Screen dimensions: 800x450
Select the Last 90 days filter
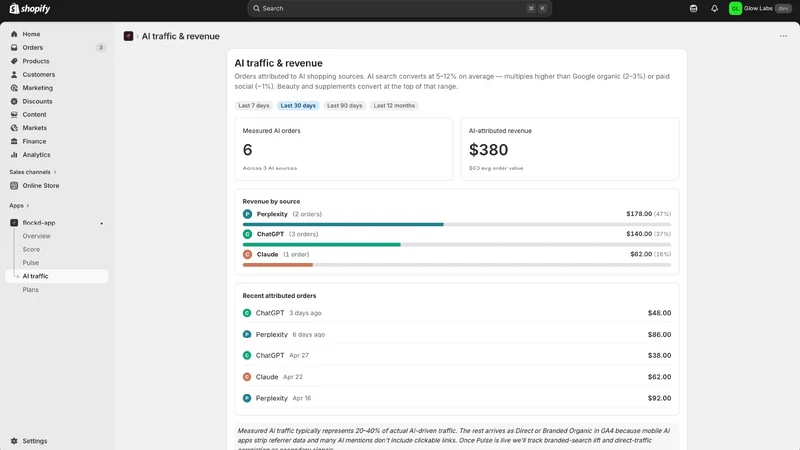point(344,106)
